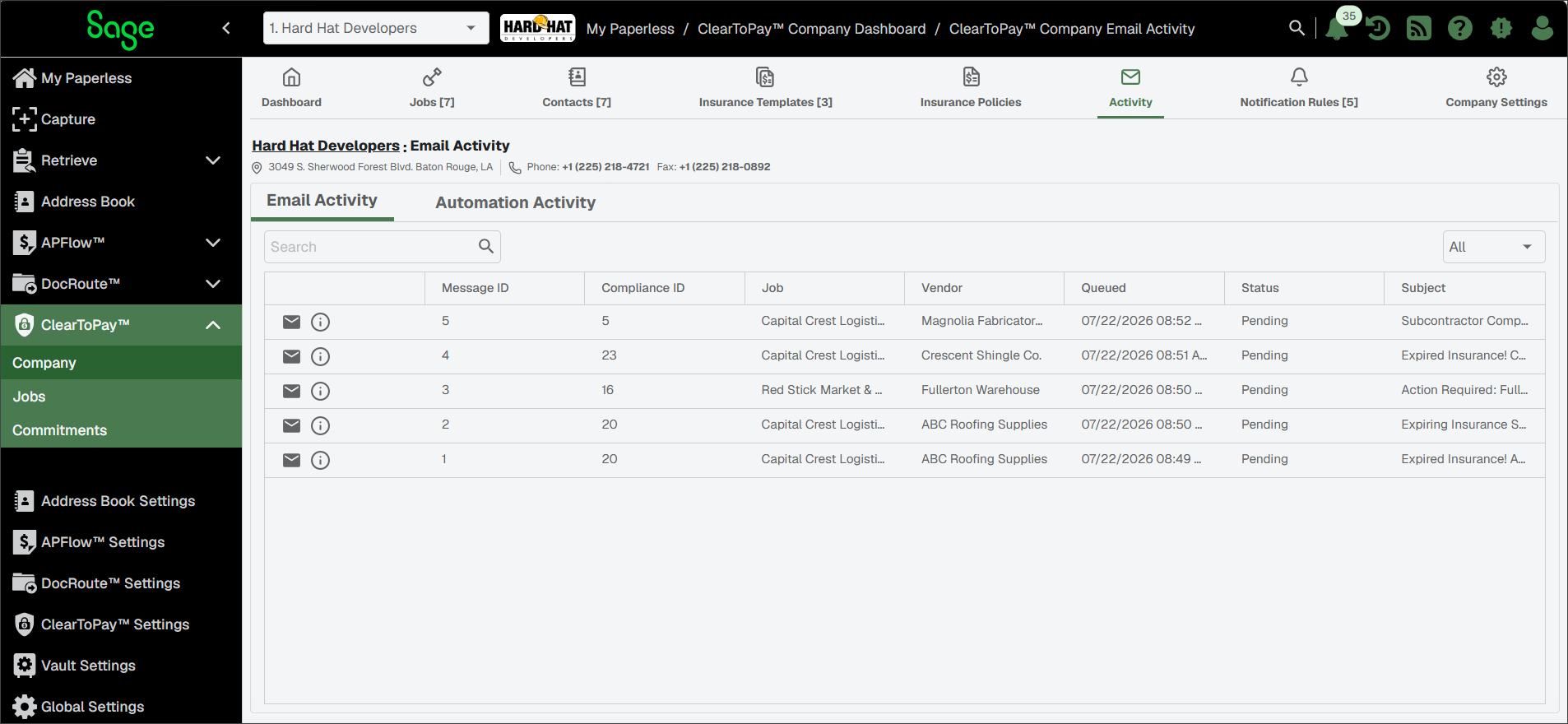
Task: Click the search magnifier in the activity search box
Action: pyautogui.click(x=486, y=246)
